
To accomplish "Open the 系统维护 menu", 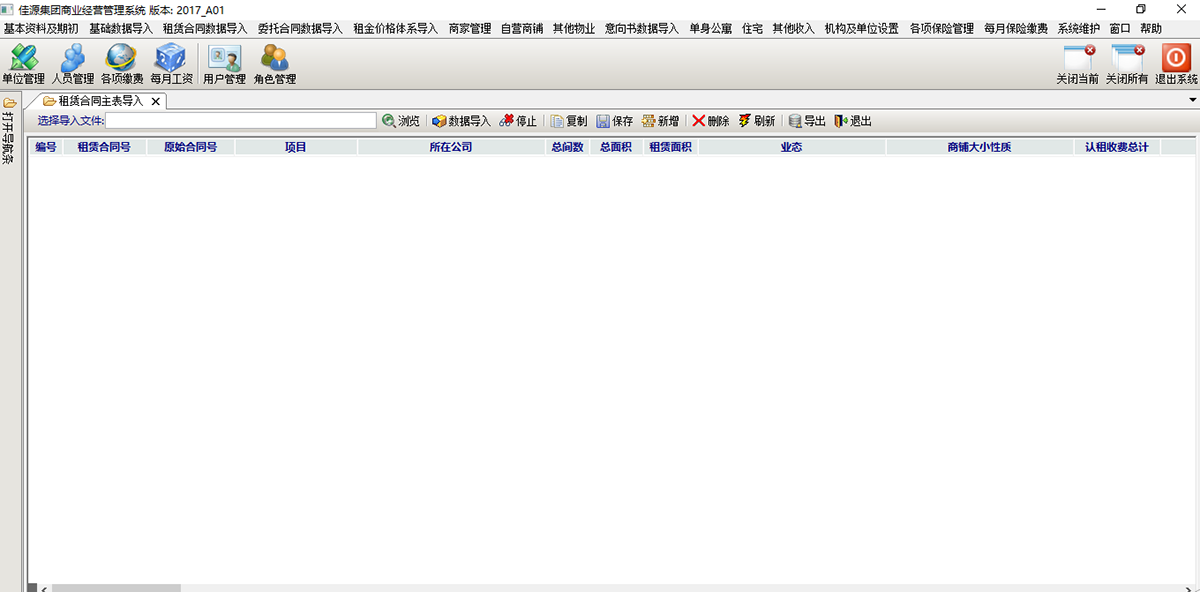I will pos(1079,28).
